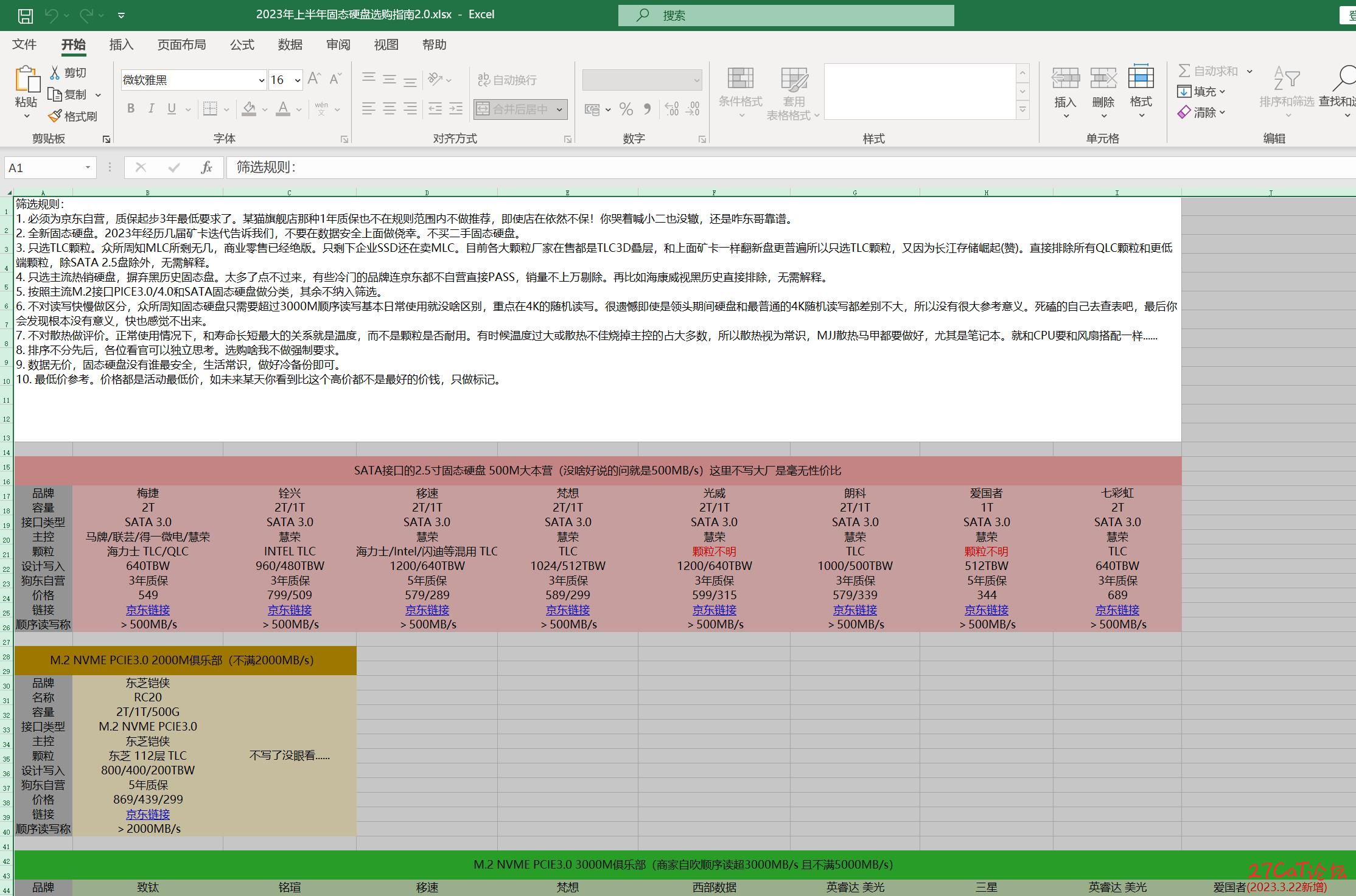Switch to the Insert (插入) tab
Screen dimensions: 1356x896
pyautogui.click(x=121, y=45)
